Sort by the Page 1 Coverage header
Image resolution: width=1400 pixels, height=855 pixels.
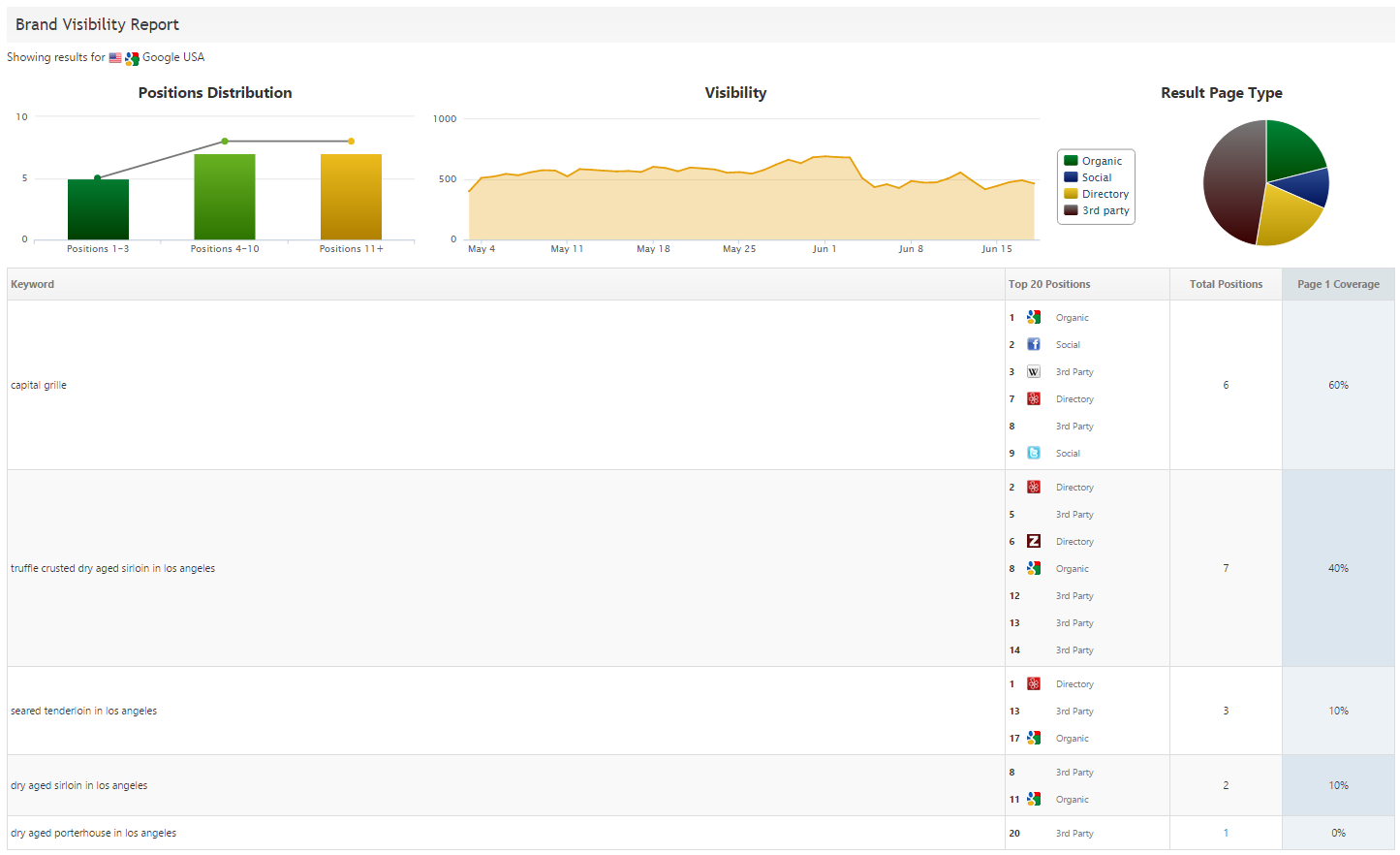click(x=1338, y=284)
